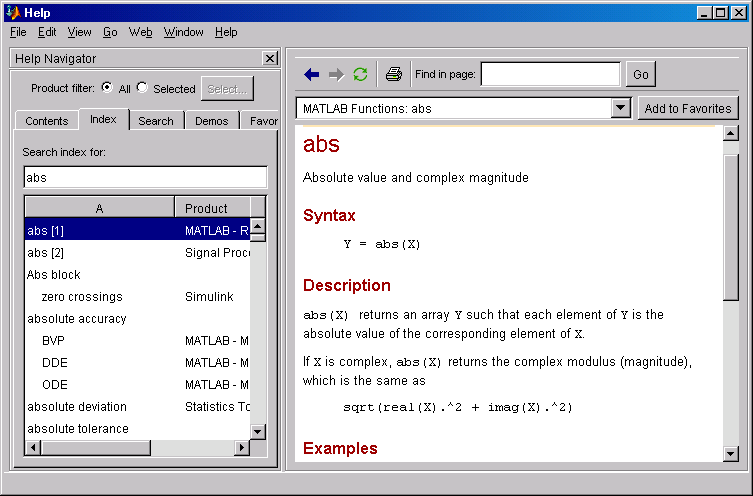Select the zero crossings Simulink entry
The image size is (753, 496).
[137, 297]
